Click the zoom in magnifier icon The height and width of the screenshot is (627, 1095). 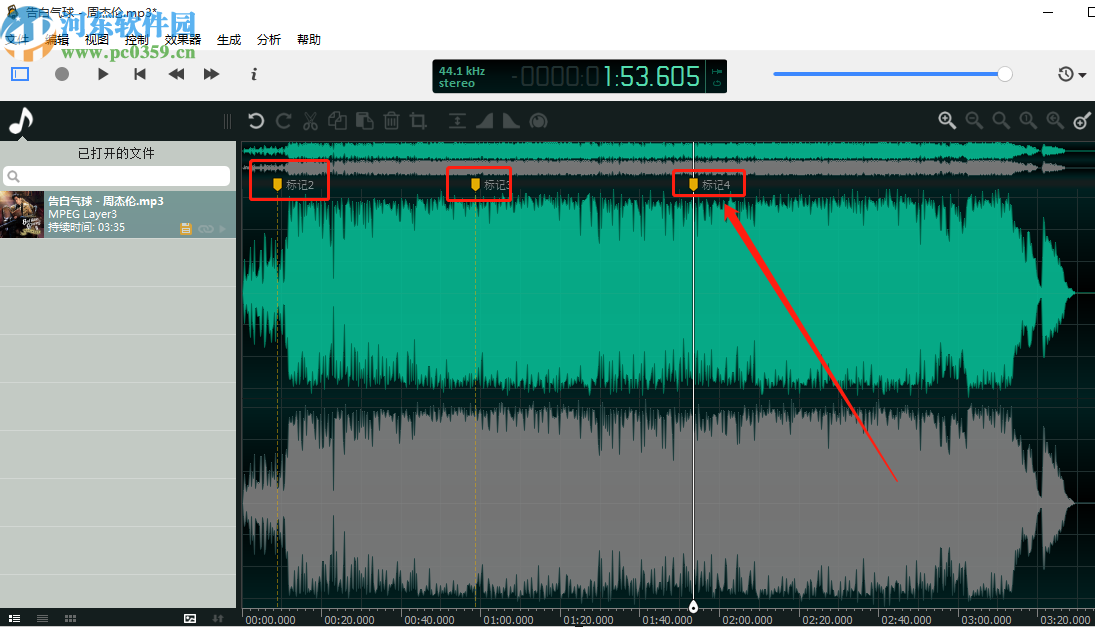947,121
